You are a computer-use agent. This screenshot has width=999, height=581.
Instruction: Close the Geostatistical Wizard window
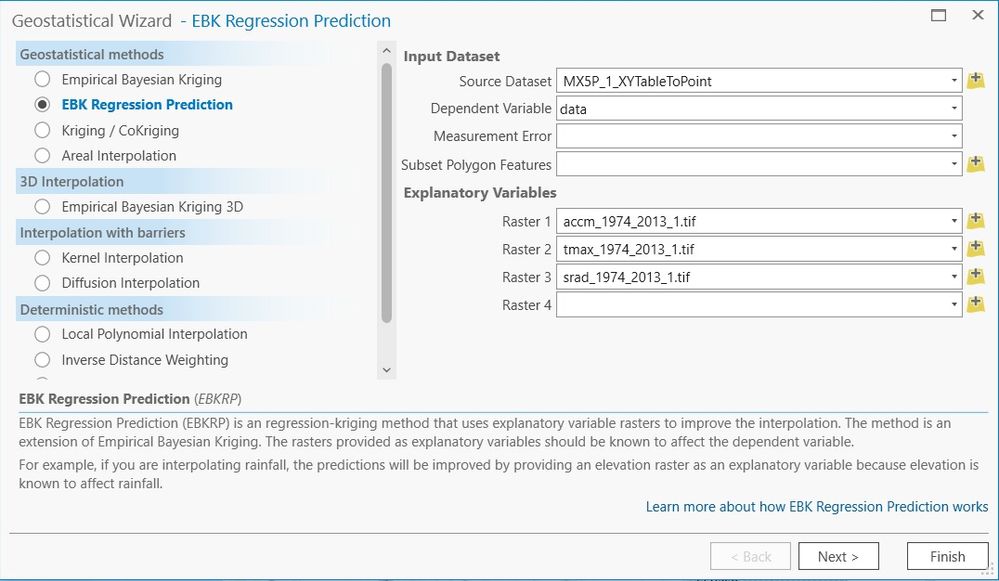pos(977,15)
